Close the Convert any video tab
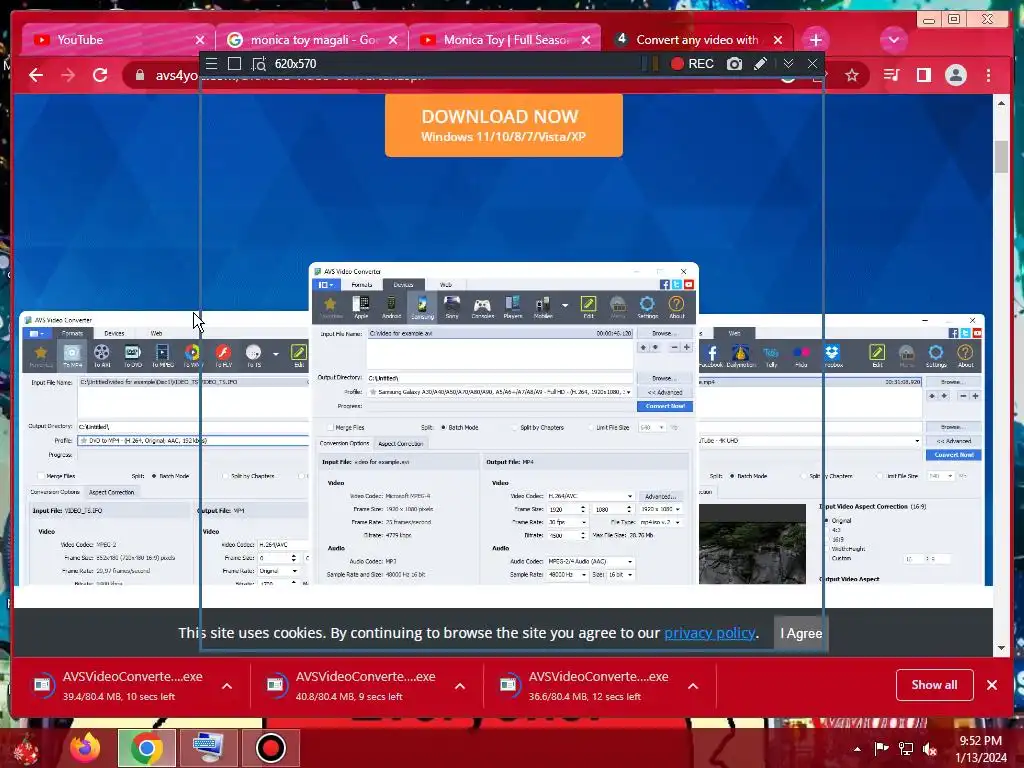 point(778,40)
